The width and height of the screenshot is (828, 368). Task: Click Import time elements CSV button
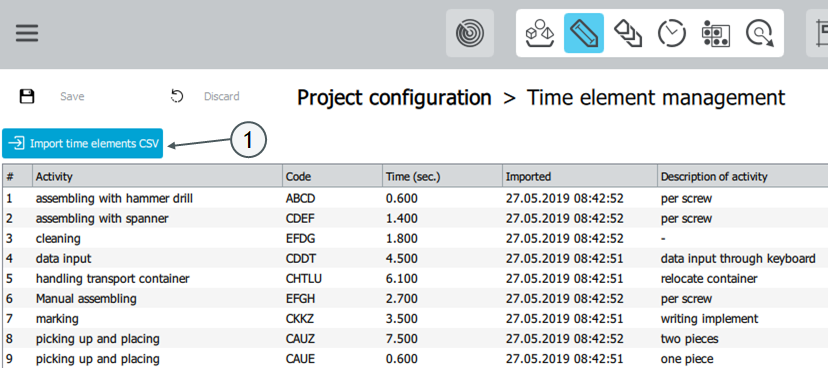(82, 143)
